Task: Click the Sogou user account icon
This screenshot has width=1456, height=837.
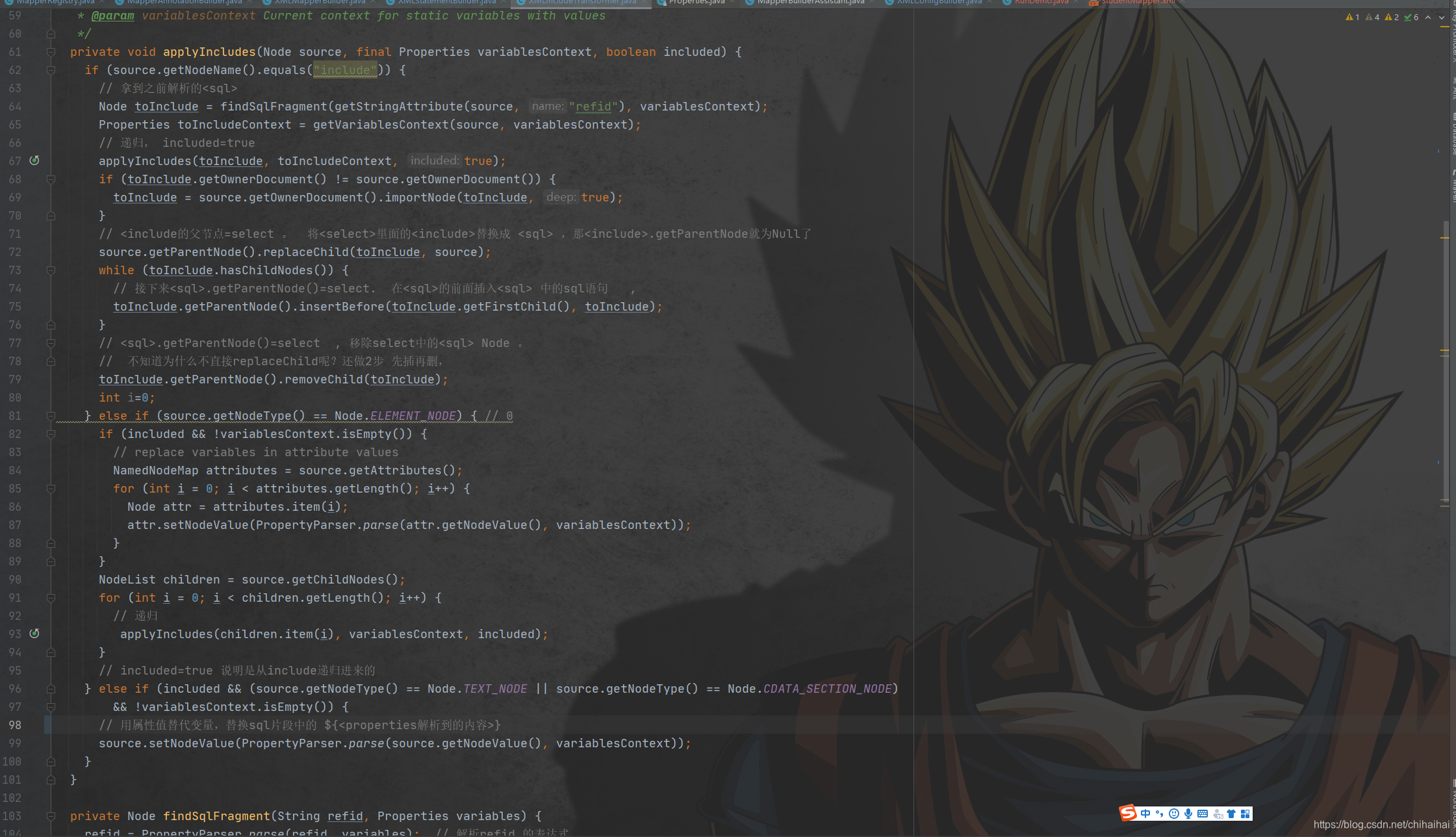Action: (x=1217, y=814)
